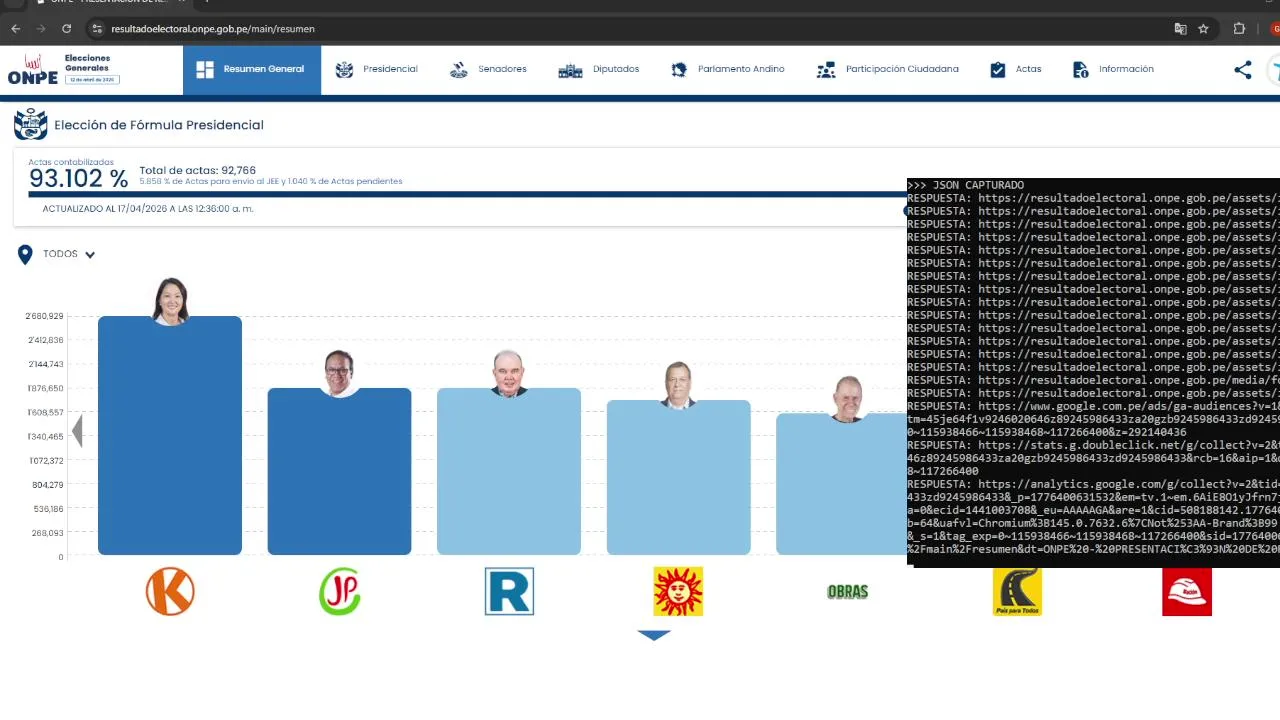Screen dimensions: 1280x720
Task: Click the 93.102 % actas percentage
Action: tap(78, 179)
